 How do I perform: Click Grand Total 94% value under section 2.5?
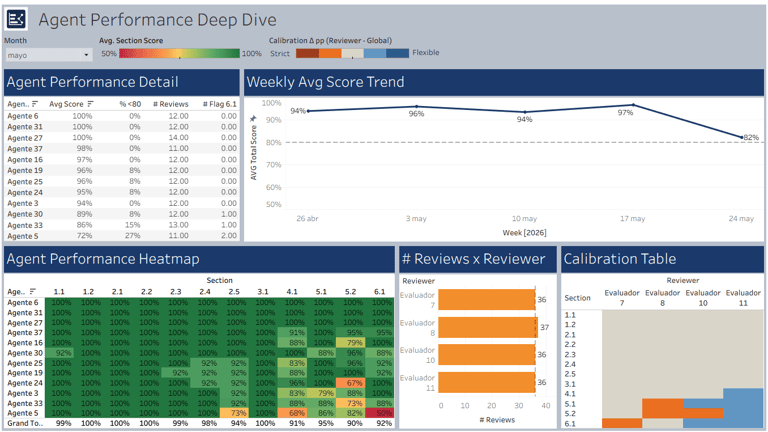click(x=239, y=423)
